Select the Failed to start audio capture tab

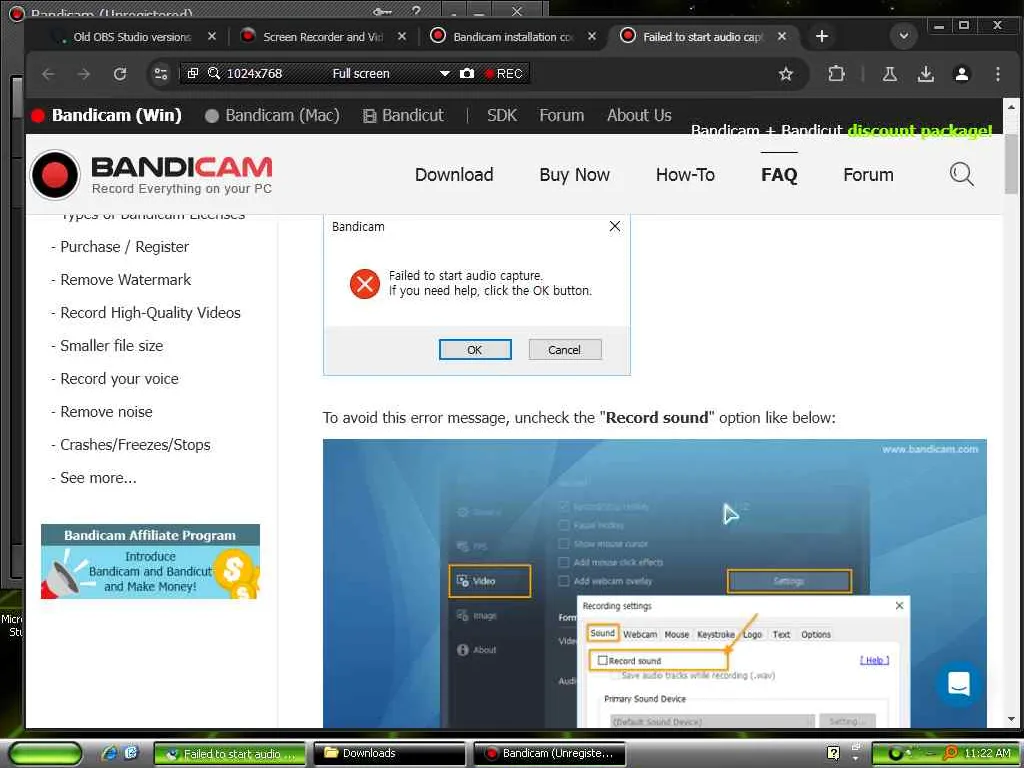tap(703, 37)
